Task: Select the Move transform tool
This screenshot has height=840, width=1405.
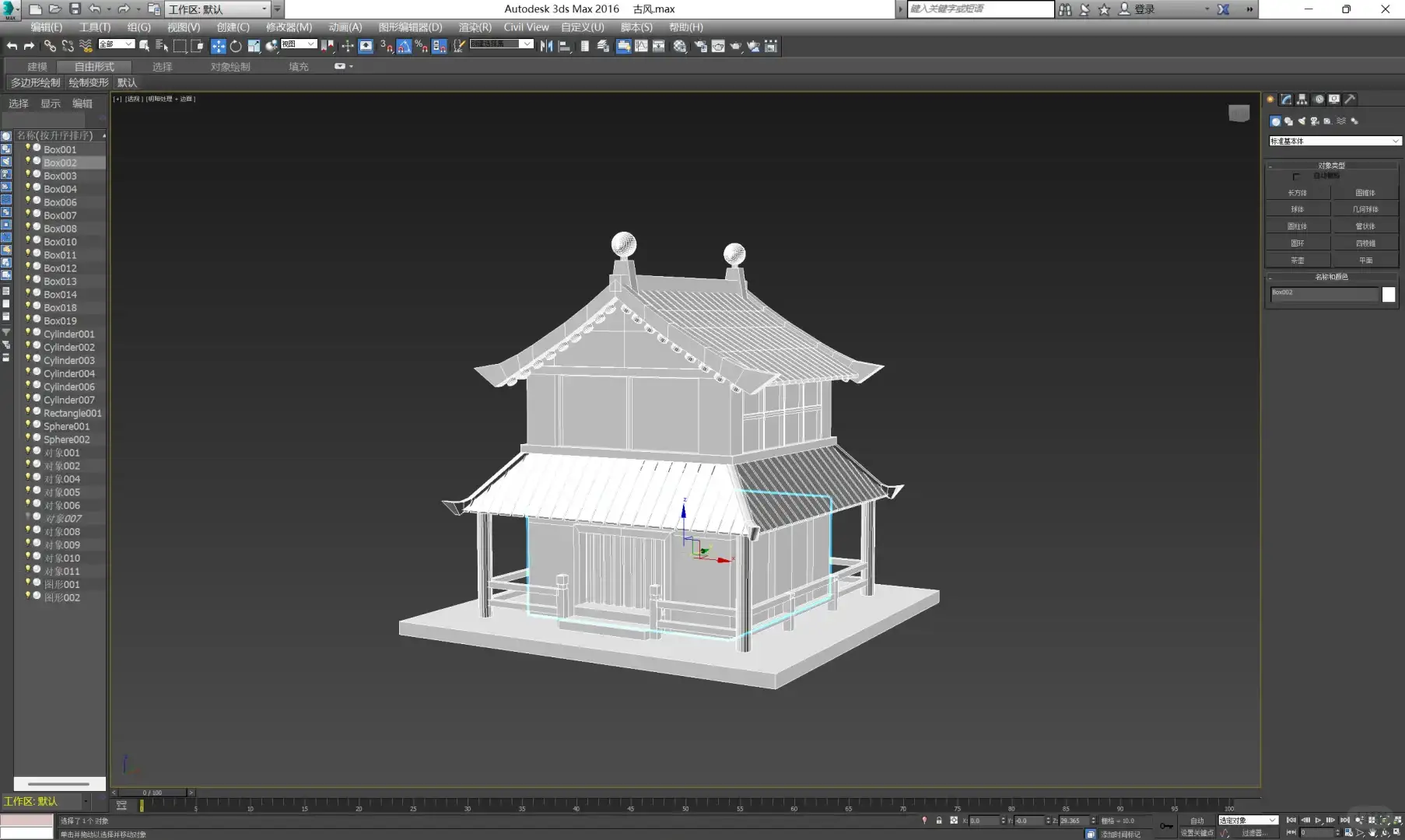Action: pyautogui.click(x=218, y=47)
